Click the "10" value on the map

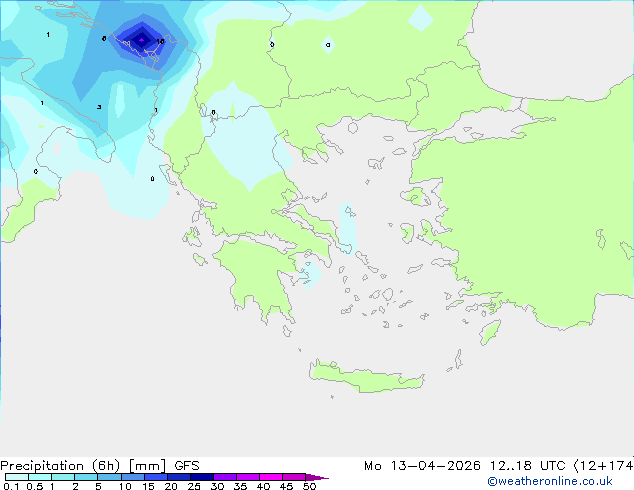pyautogui.click(x=161, y=42)
